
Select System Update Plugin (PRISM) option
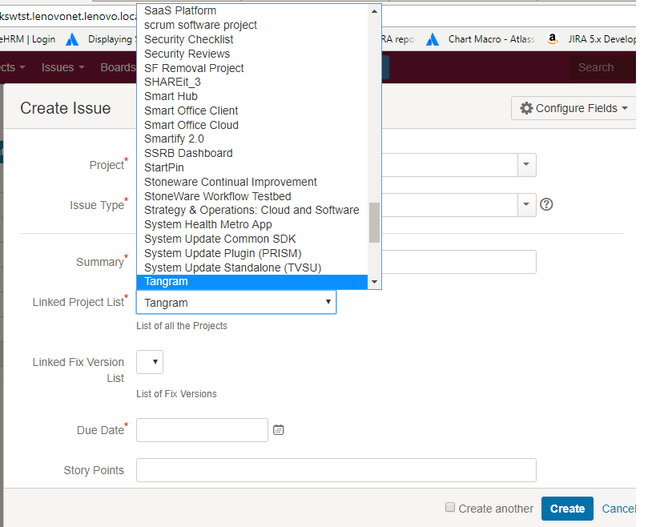(x=252, y=253)
